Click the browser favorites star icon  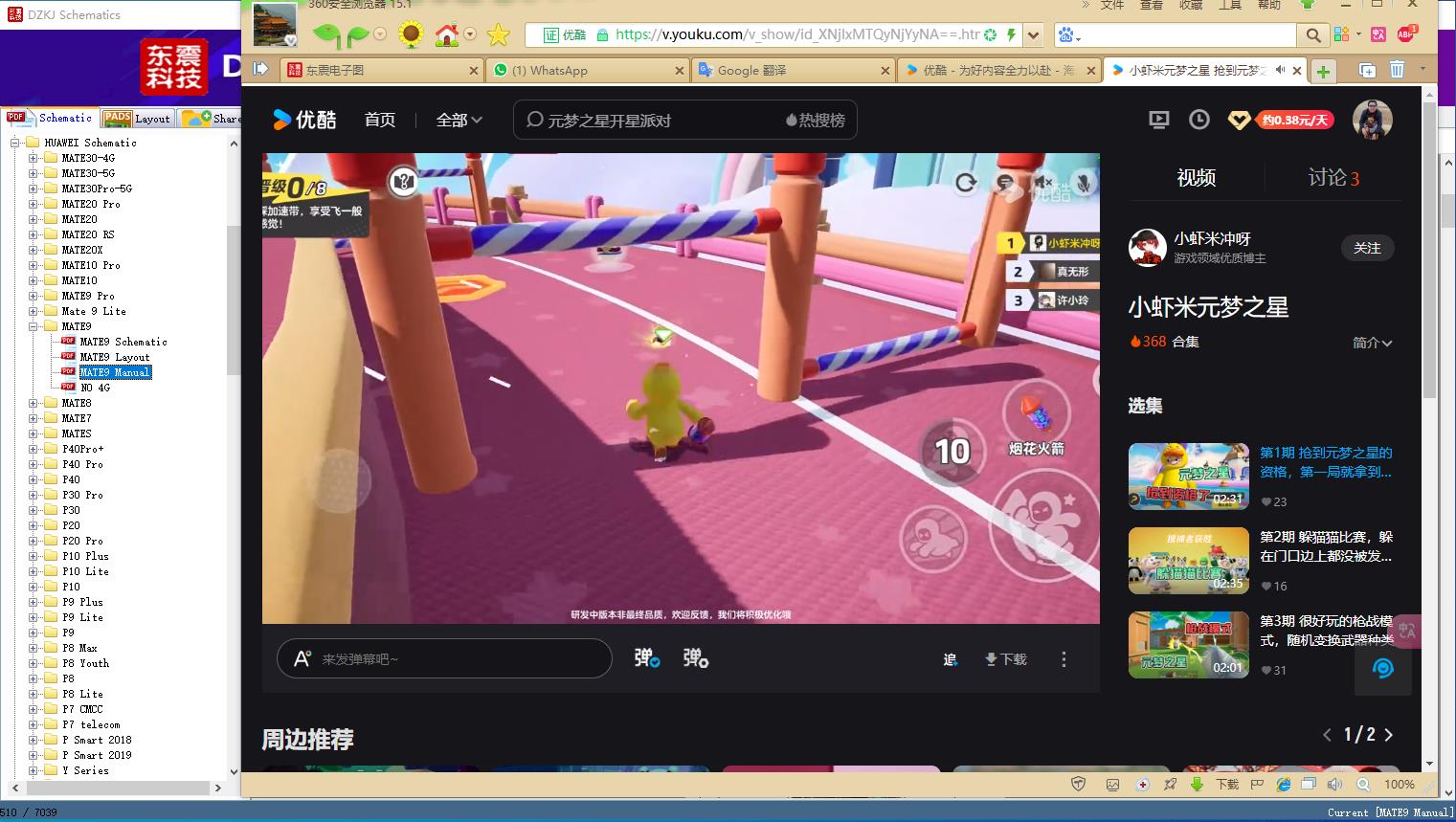(x=498, y=35)
